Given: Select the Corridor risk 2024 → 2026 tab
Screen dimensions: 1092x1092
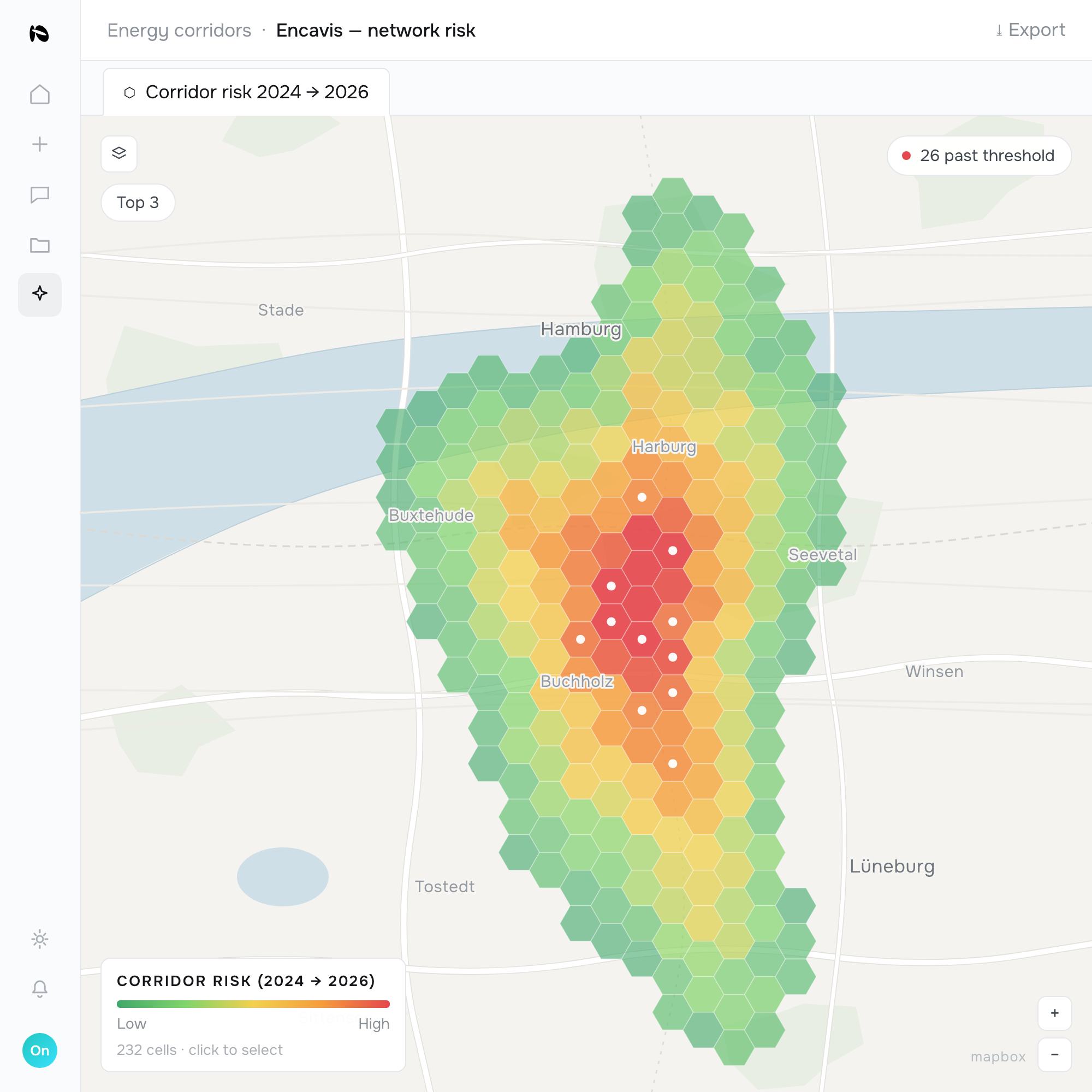Looking at the screenshot, I should [x=246, y=92].
